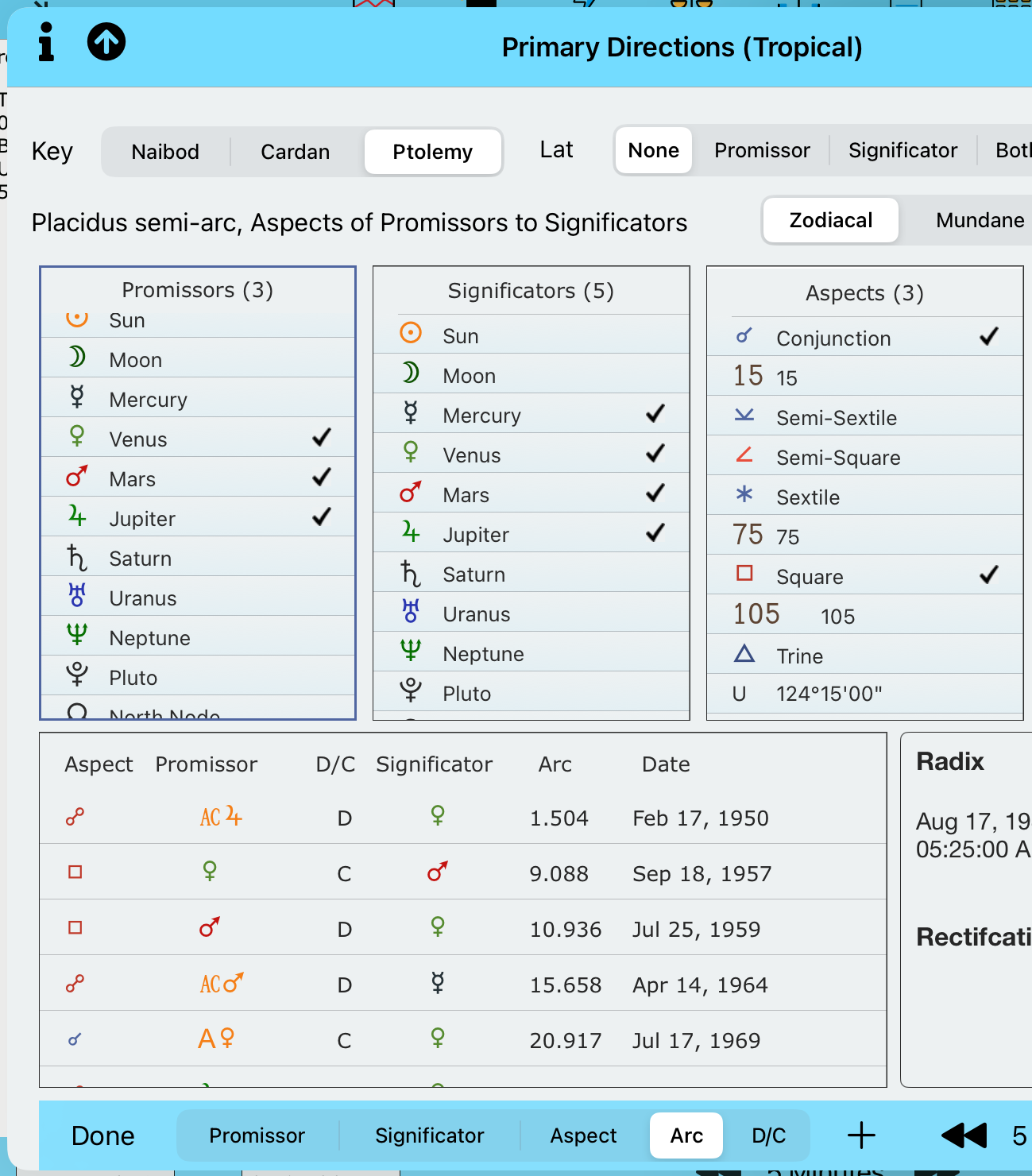Uncheck Venus in the Promissors list
The image size is (1032, 1176).
[322, 438]
